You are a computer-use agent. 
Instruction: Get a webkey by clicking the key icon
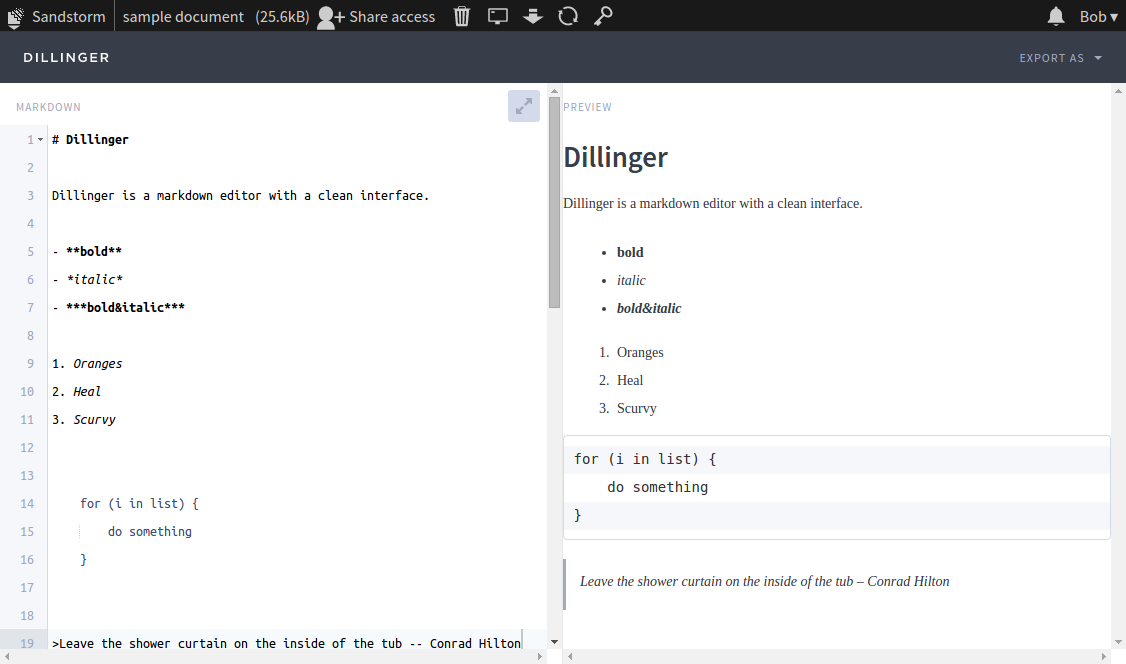[603, 16]
